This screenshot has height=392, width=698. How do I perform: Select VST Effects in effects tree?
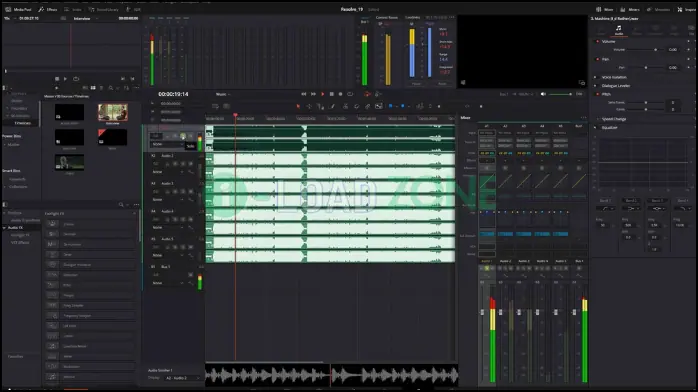click(x=20, y=242)
